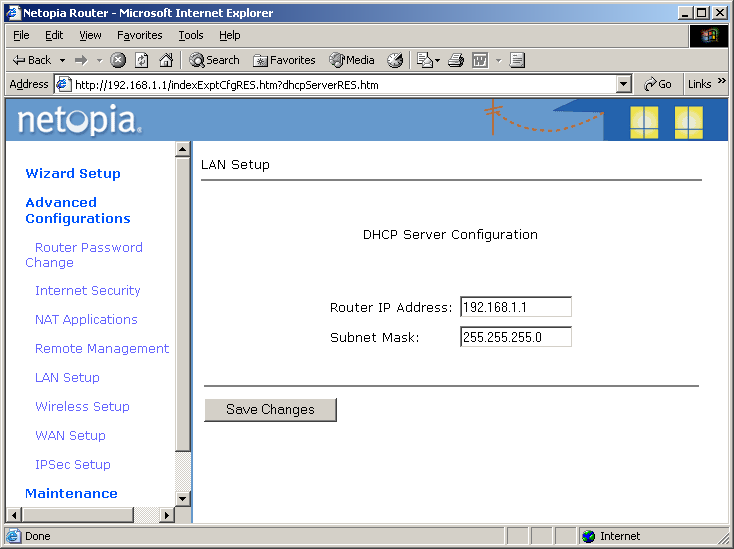Click the Refresh page icon
The width and height of the screenshot is (734, 549).
(142, 60)
